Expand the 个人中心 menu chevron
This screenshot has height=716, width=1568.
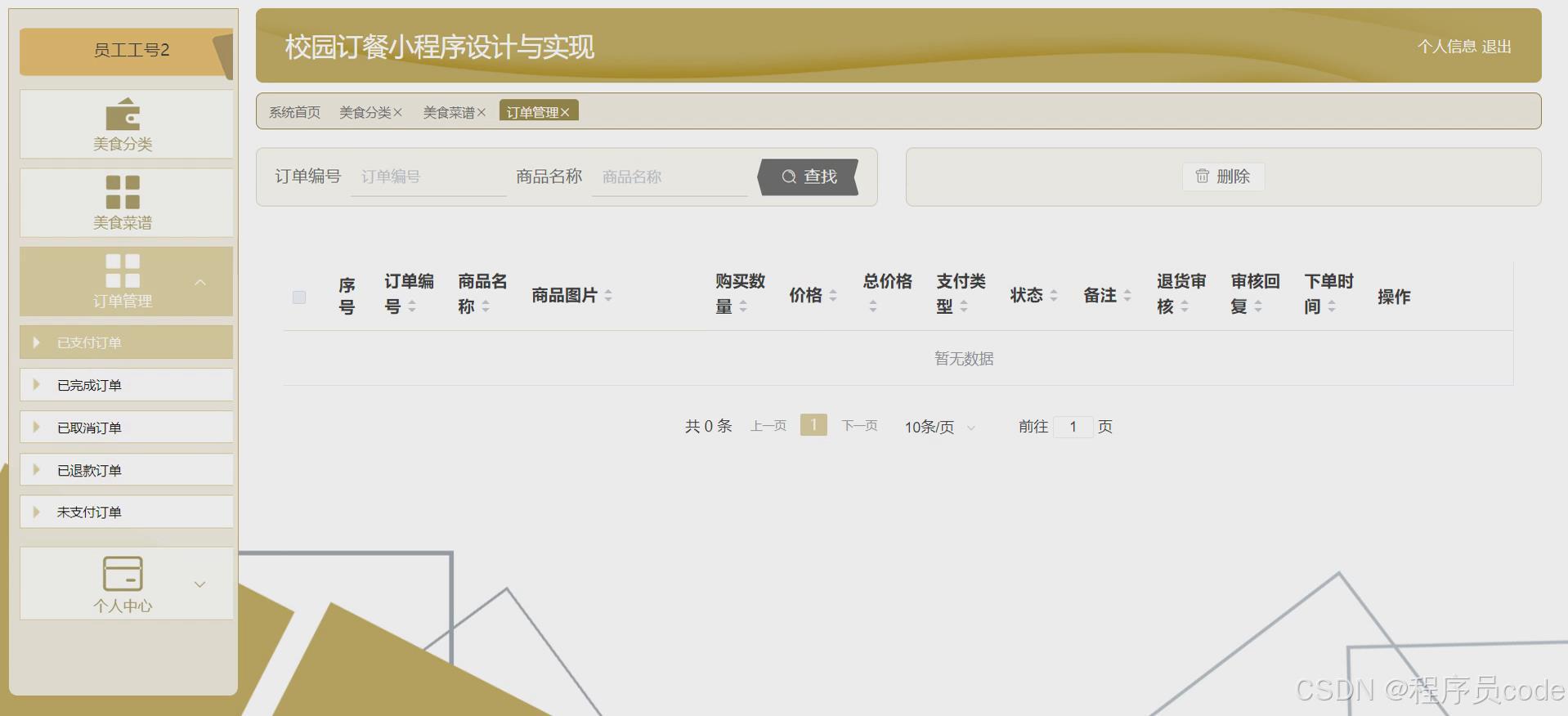(199, 584)
